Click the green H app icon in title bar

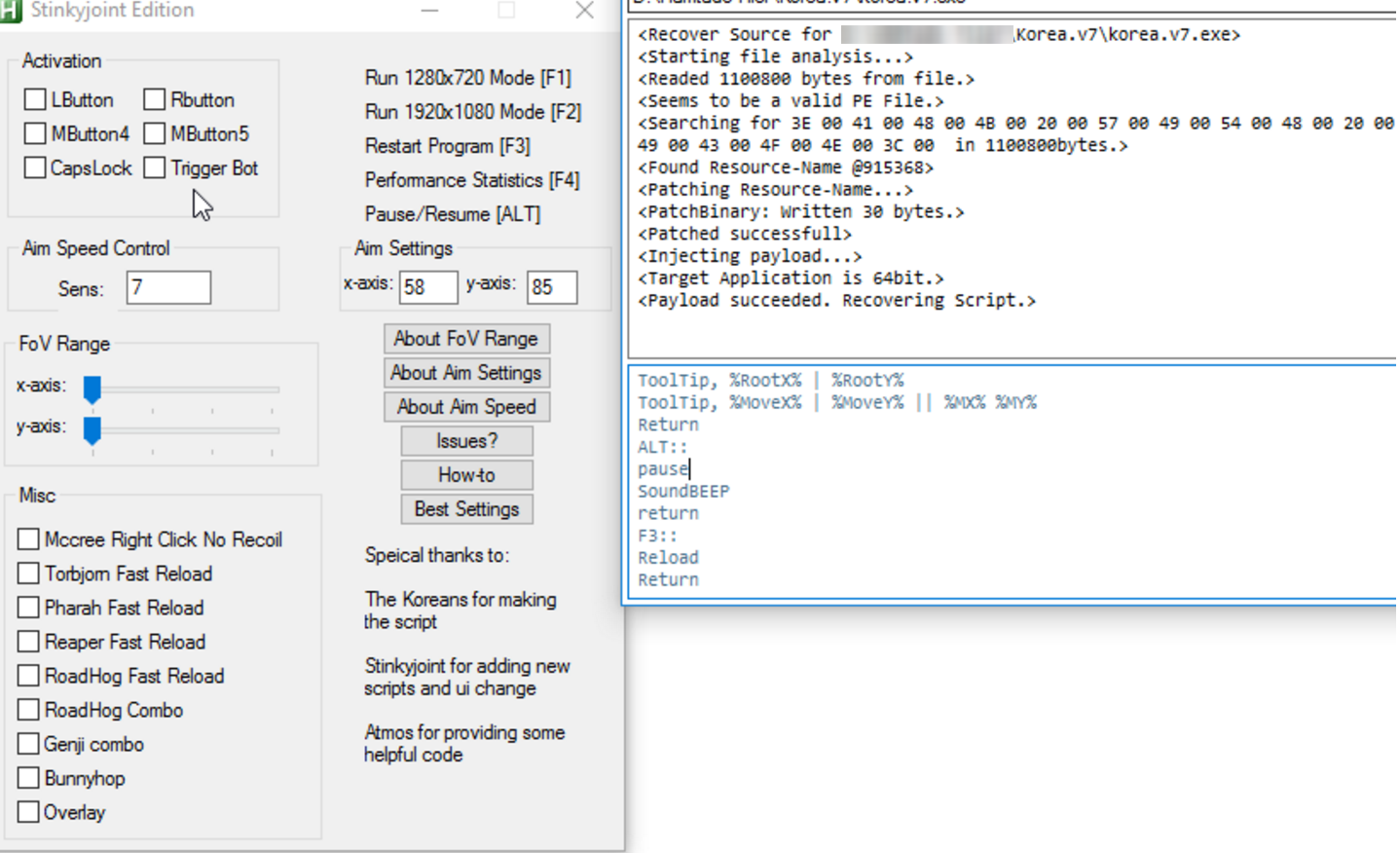tap(9, 10)
